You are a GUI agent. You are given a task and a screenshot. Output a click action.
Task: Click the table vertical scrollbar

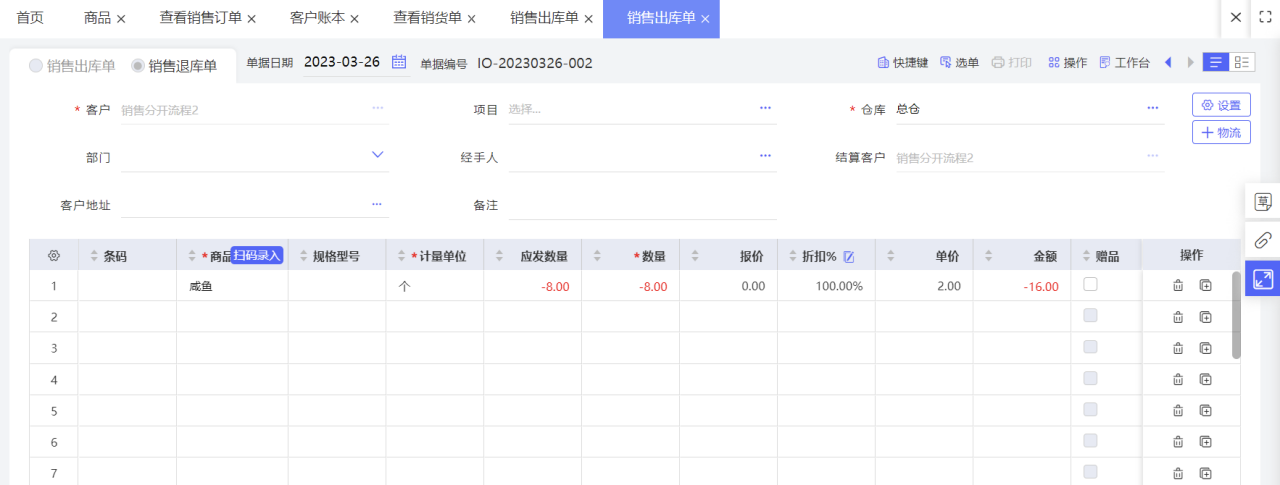tap(1236, 315)
